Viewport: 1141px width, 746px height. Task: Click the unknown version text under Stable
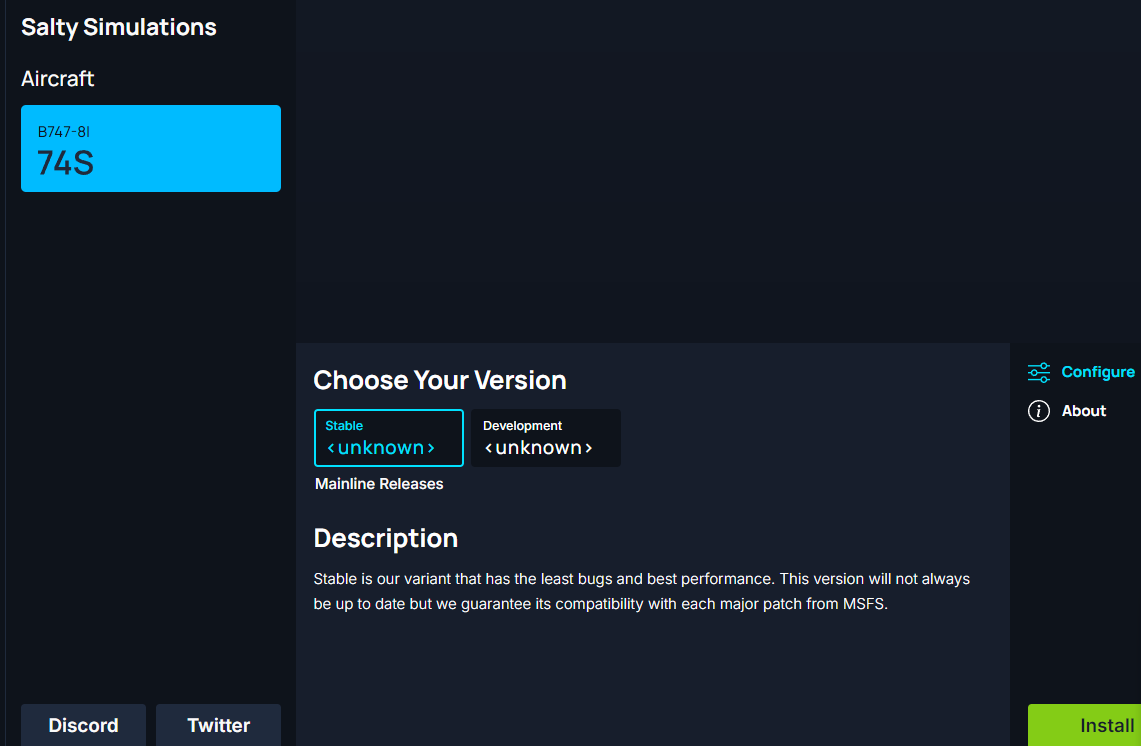click(381, 448)
